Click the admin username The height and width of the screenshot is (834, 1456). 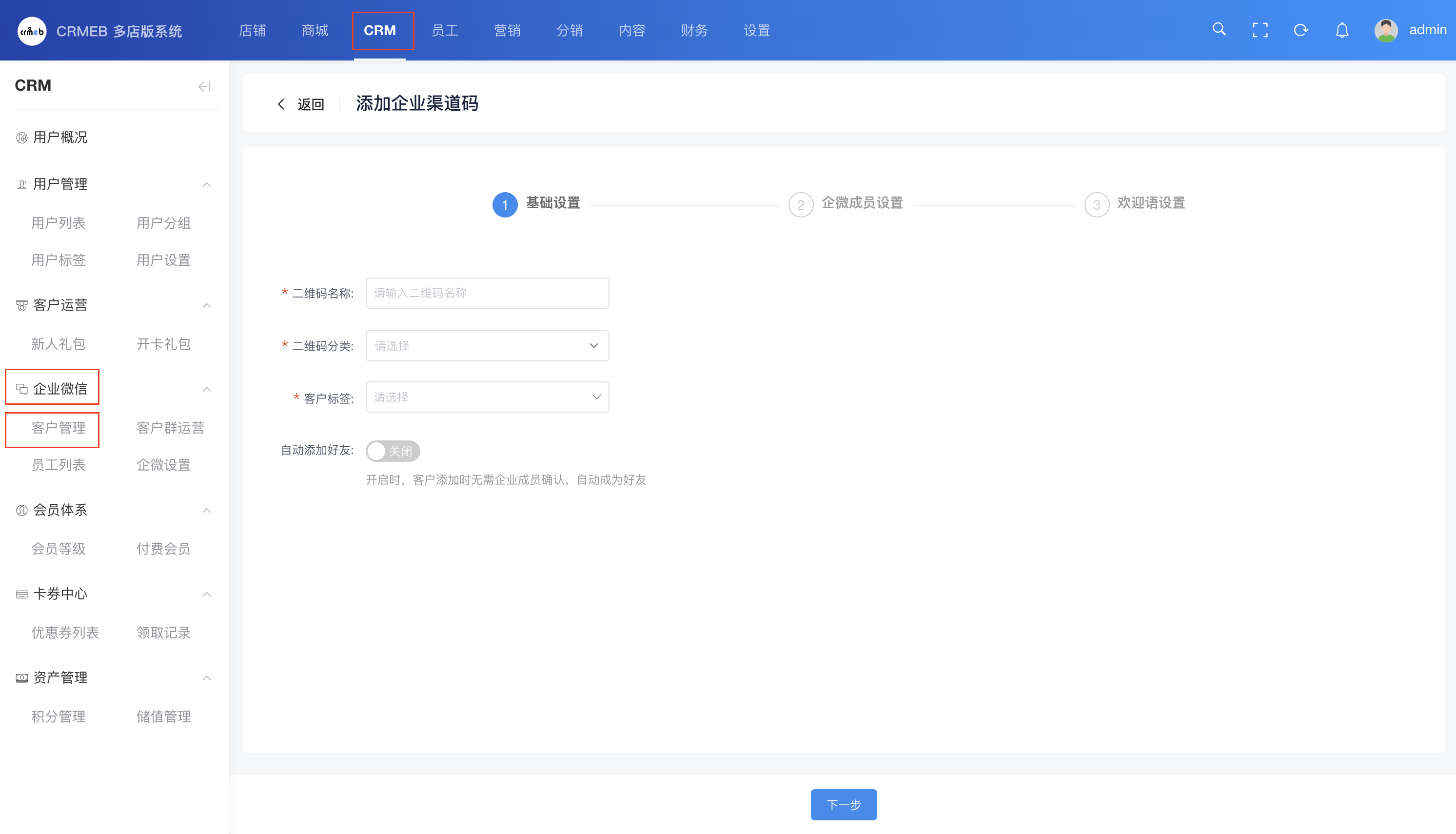coord(1427,30)
